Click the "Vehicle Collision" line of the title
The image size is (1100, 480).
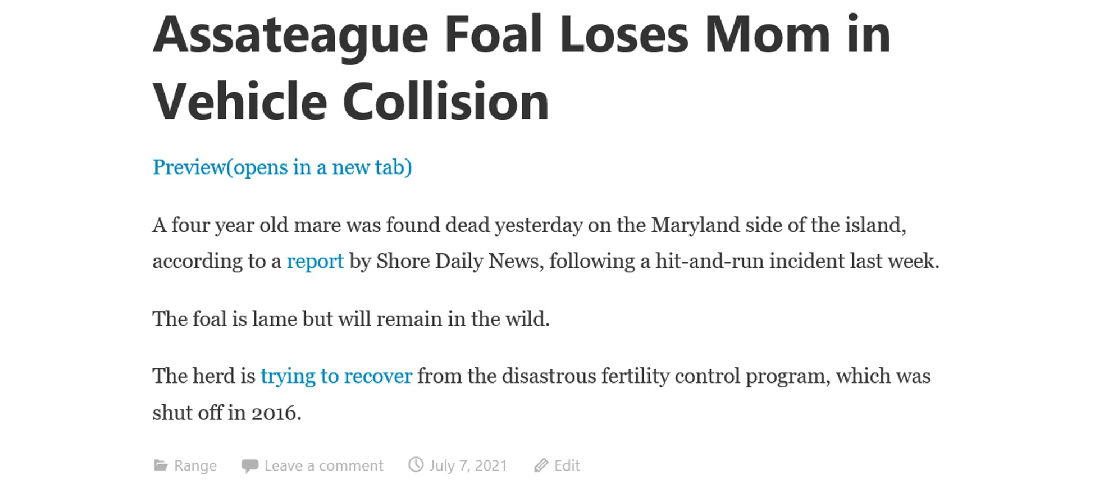pyautogui.click(x=351, y=100)
